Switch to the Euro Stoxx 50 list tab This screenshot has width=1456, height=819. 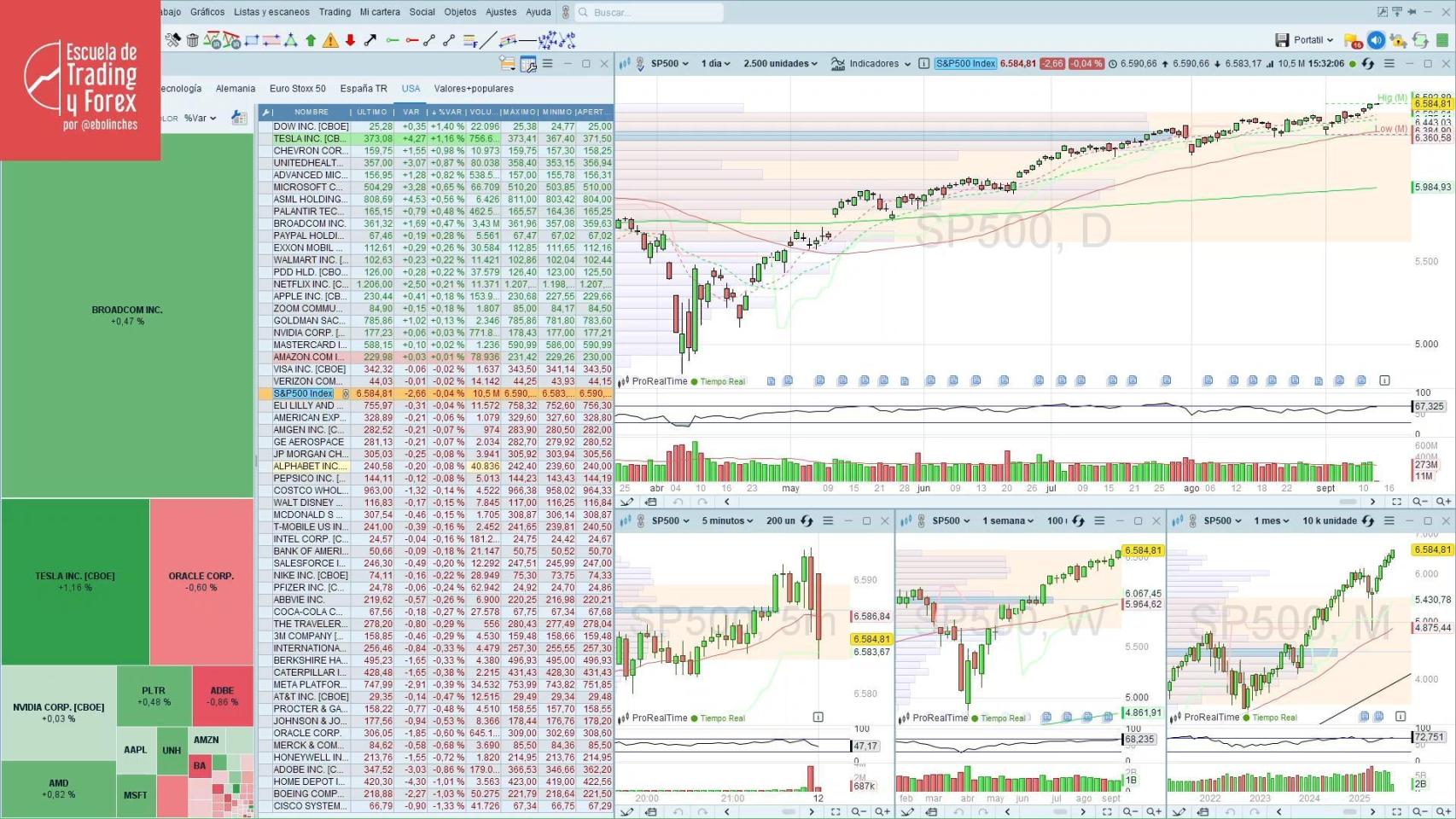pyautogui.click(x=298, y=89)
